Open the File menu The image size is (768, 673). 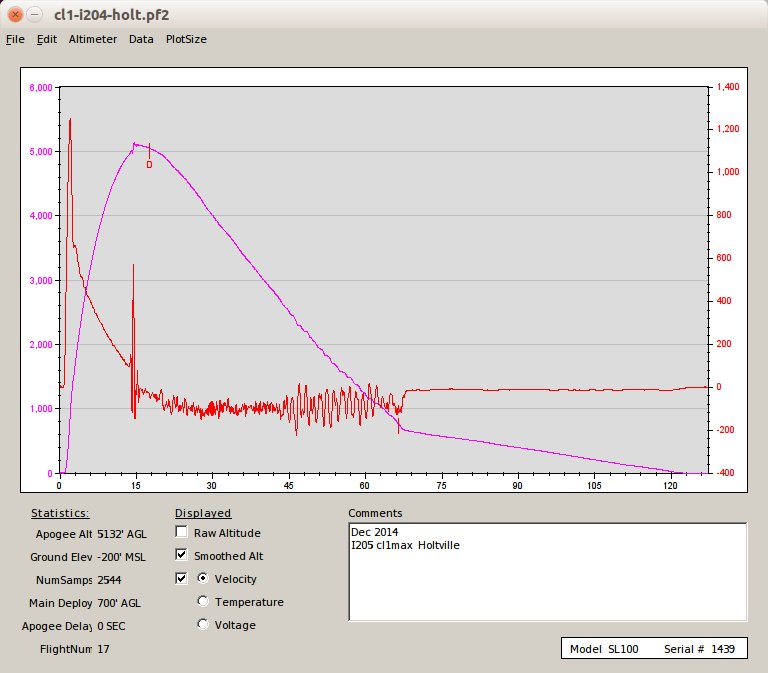(x=15, y=39)
